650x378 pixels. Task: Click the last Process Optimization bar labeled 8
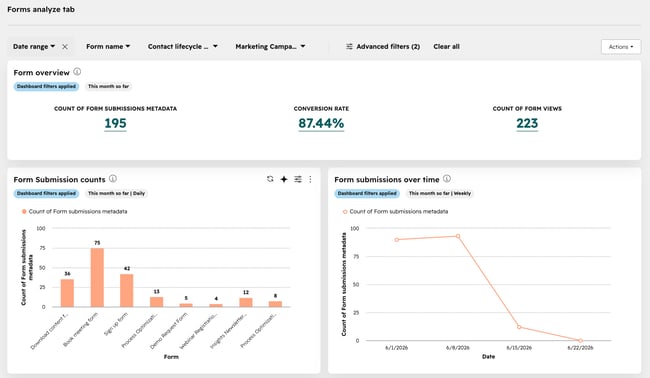click(x=275, y=304)
